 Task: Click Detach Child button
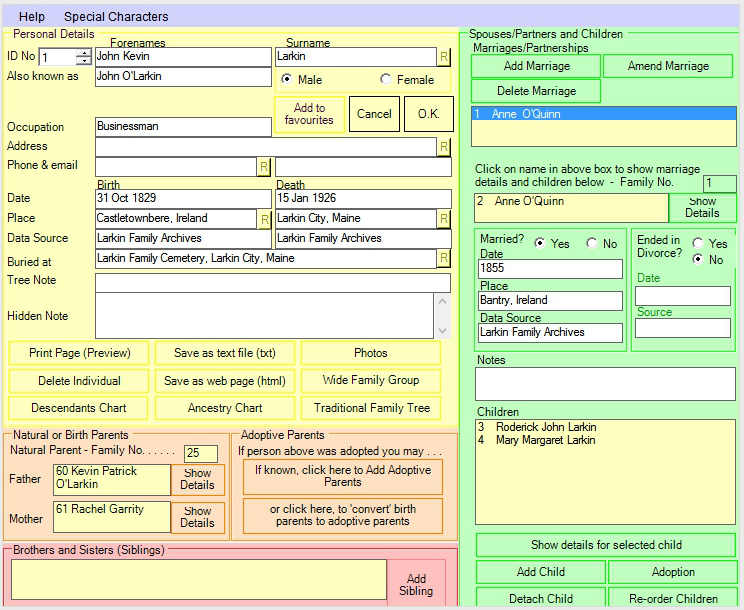pyautogui.click(x=541, y=598)
